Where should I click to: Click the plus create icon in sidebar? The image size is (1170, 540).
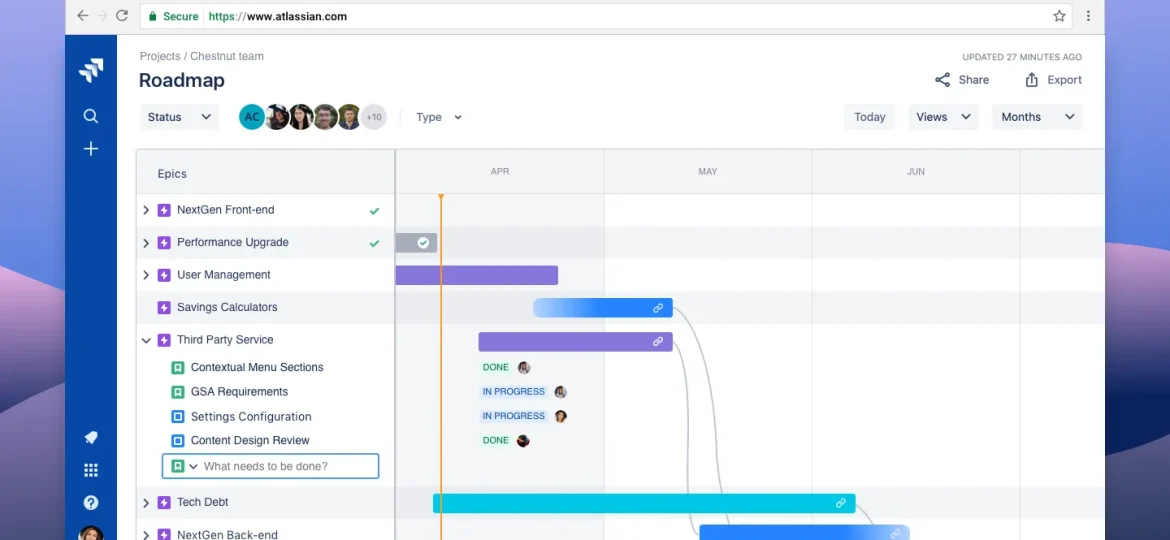point(90,149)
